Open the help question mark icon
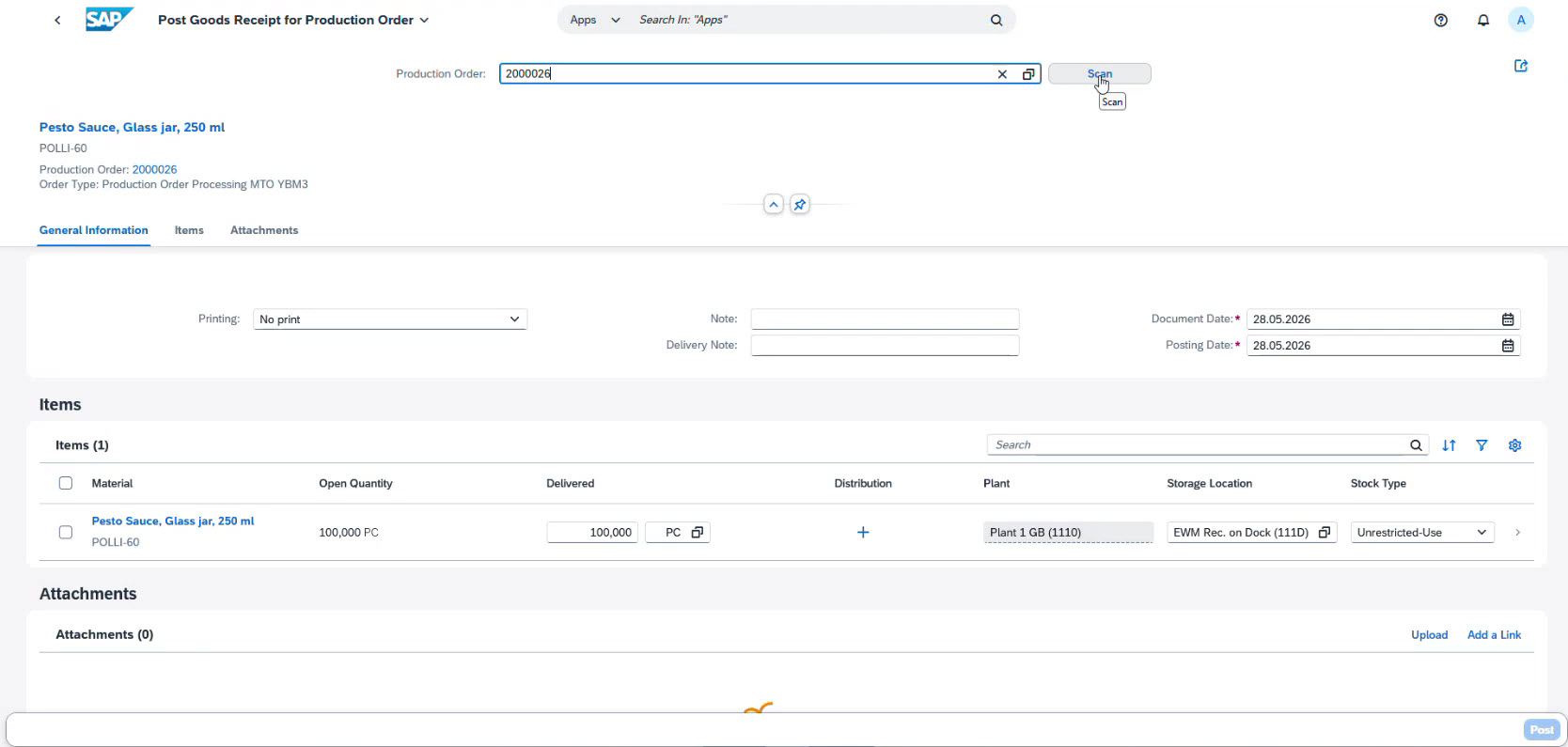The height and width of the screenshot is (747, 1568). coord(1441,20)
